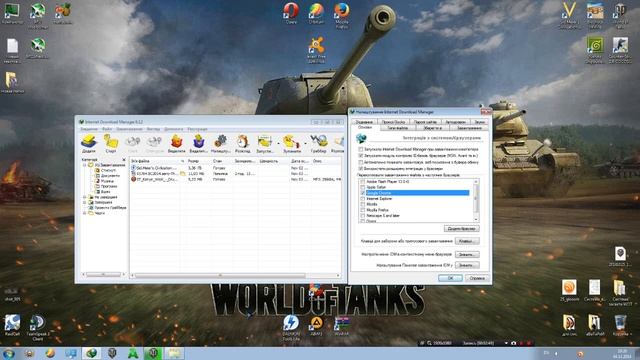Check Internet Explorer in browser list
Screen dimensions: 640x360
(x=362, y=198)
